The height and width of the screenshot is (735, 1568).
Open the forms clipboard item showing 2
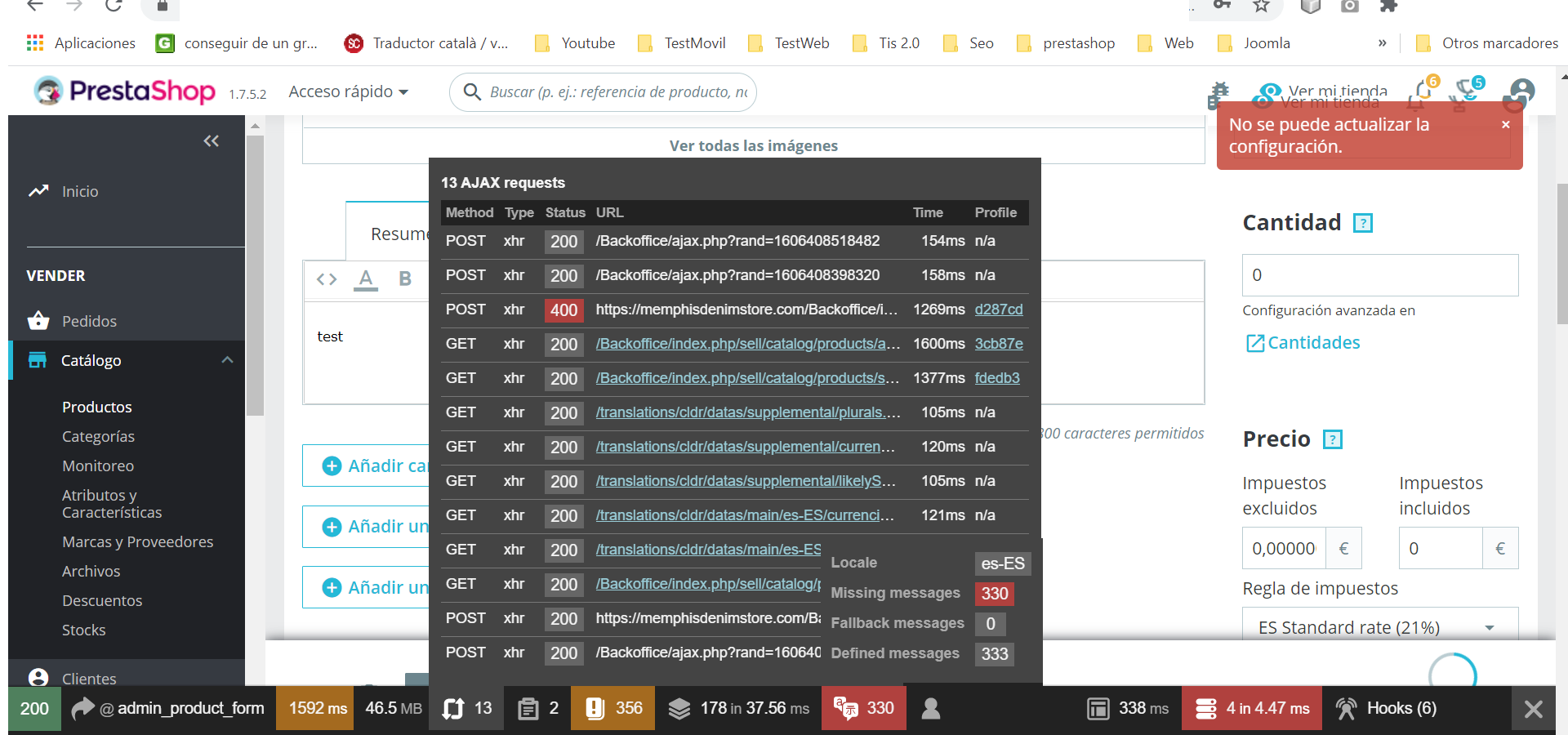click(539, 709)
